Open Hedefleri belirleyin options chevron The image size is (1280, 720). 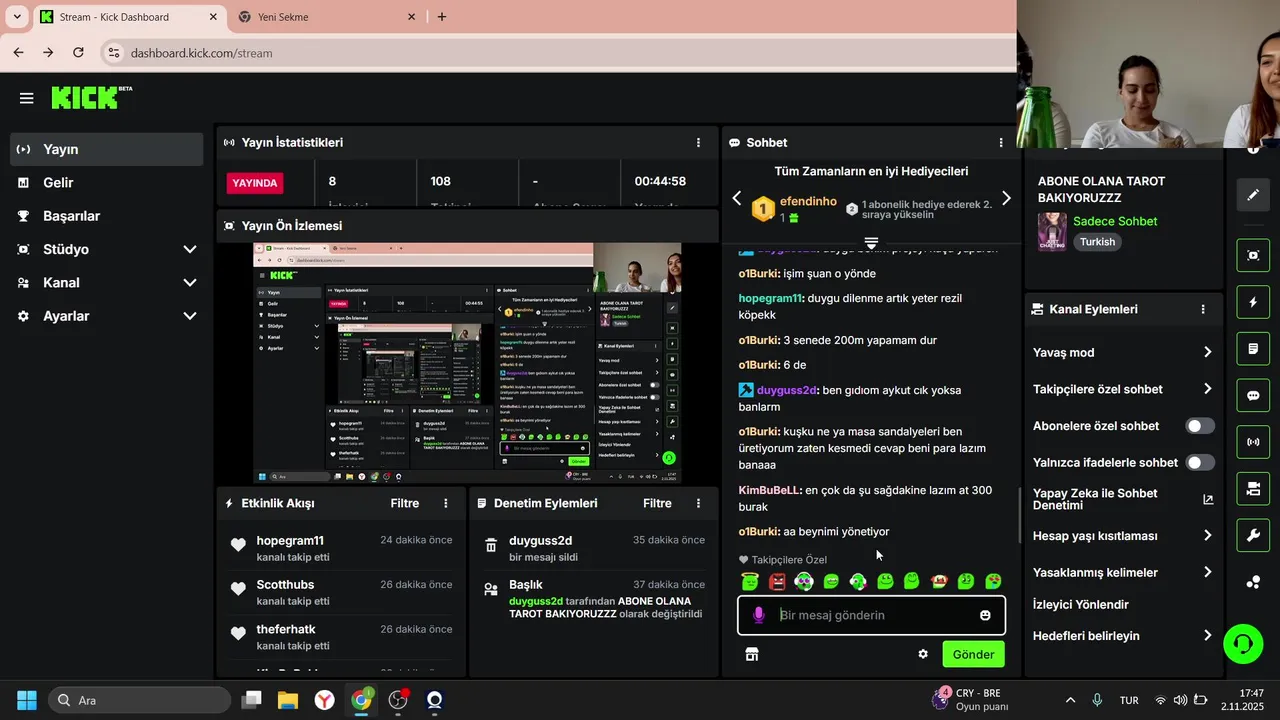(x=1207, y=636)
